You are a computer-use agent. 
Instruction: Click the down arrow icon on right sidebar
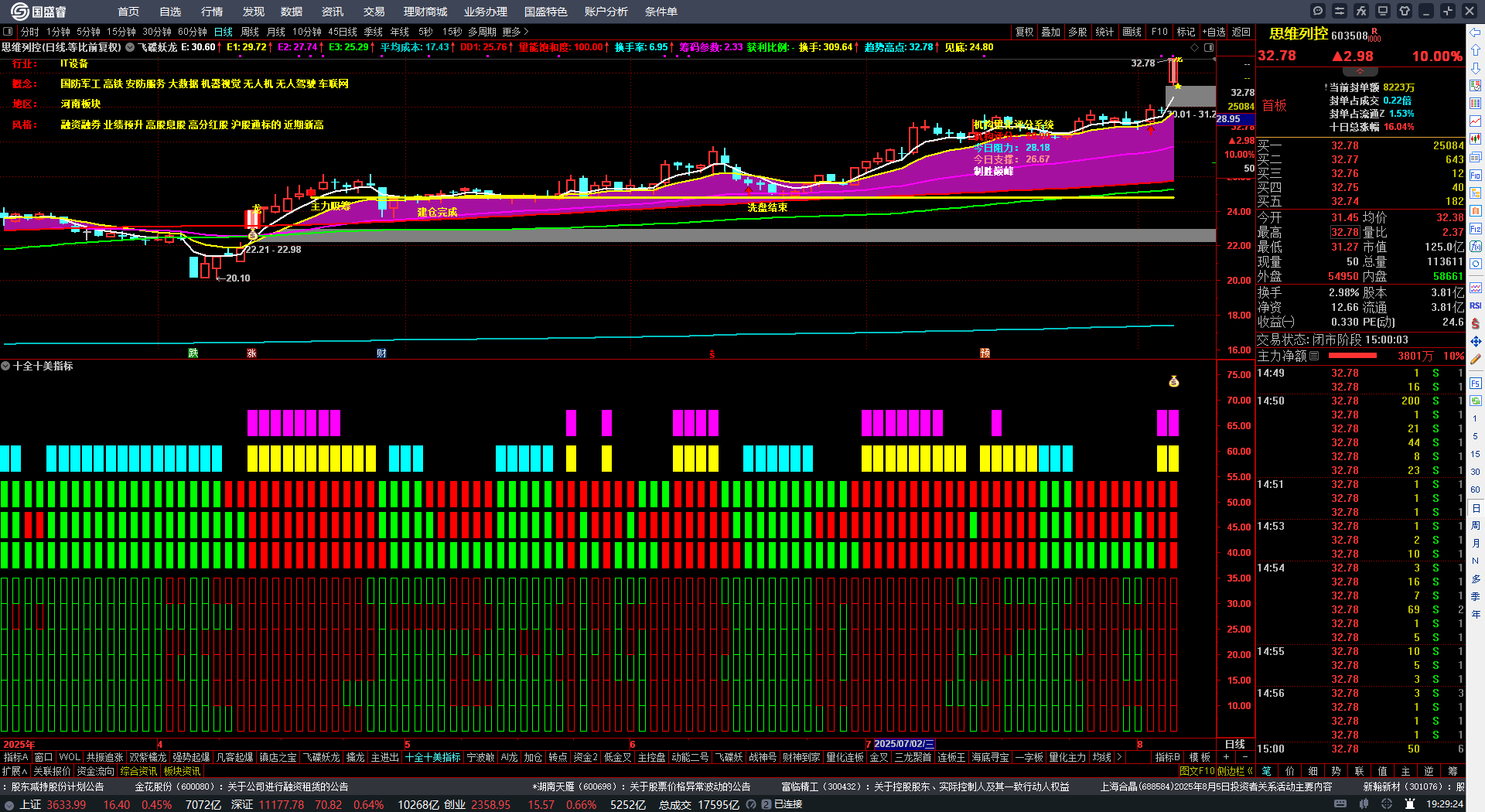point(1476,68)
